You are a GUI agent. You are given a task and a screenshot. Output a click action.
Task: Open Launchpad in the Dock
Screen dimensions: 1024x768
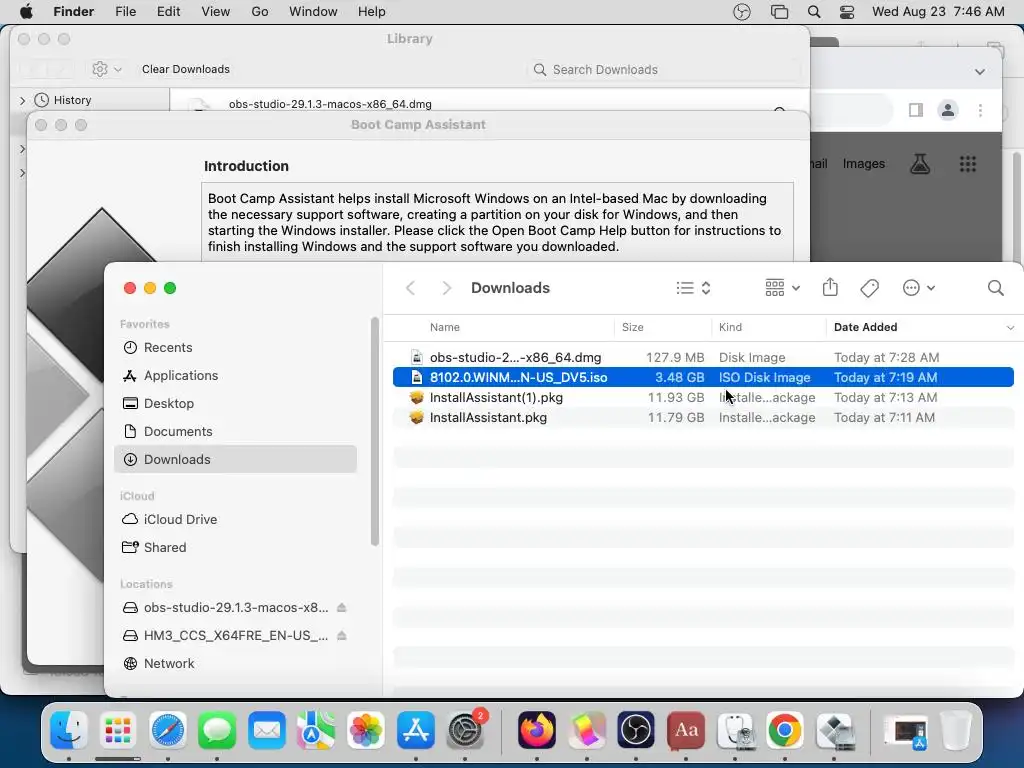[x=118, y=730]
